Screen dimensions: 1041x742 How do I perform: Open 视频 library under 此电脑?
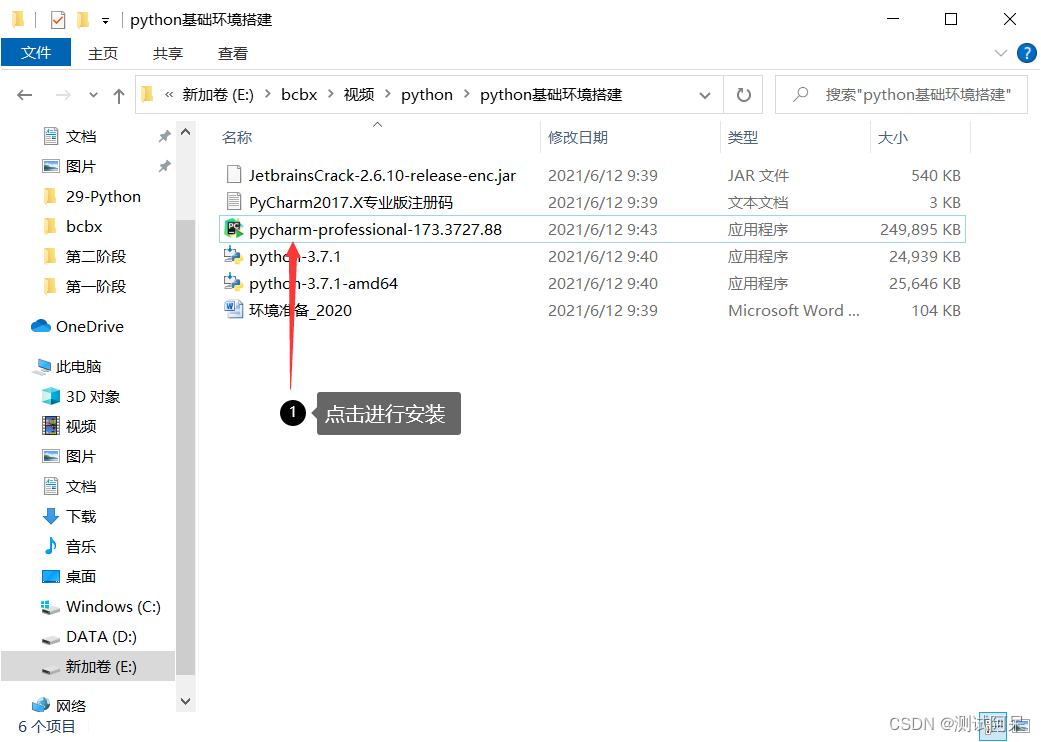[x=69, y=426]
